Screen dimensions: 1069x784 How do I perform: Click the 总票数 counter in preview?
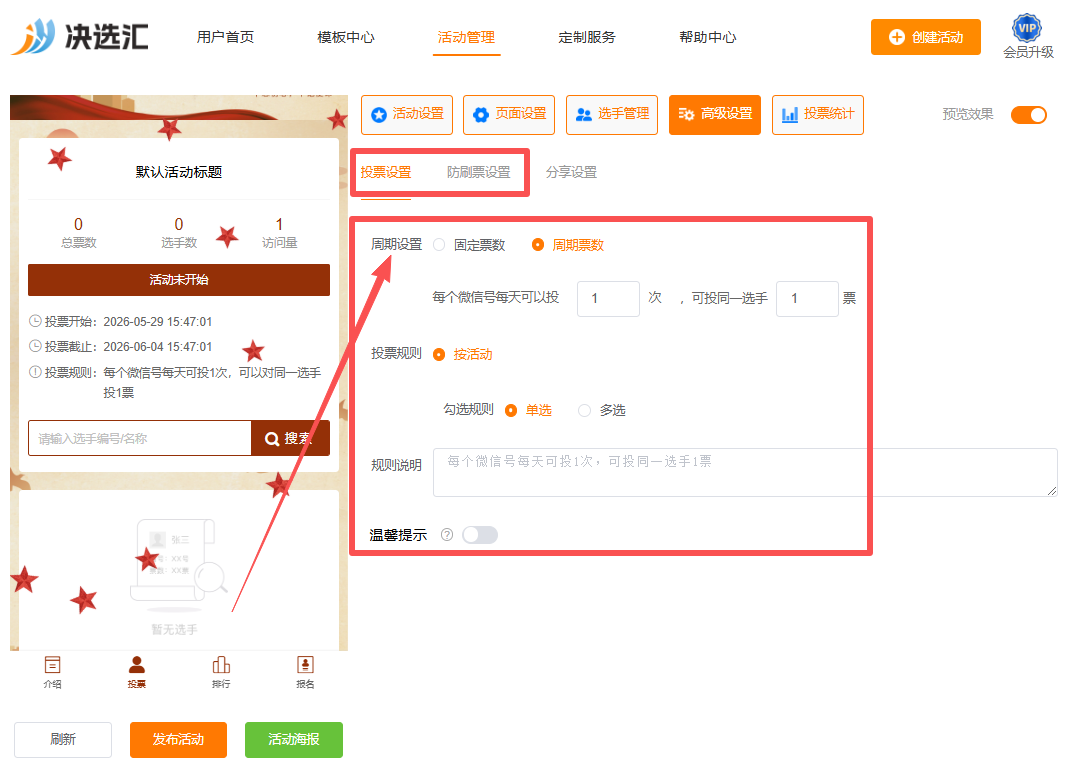78,232
